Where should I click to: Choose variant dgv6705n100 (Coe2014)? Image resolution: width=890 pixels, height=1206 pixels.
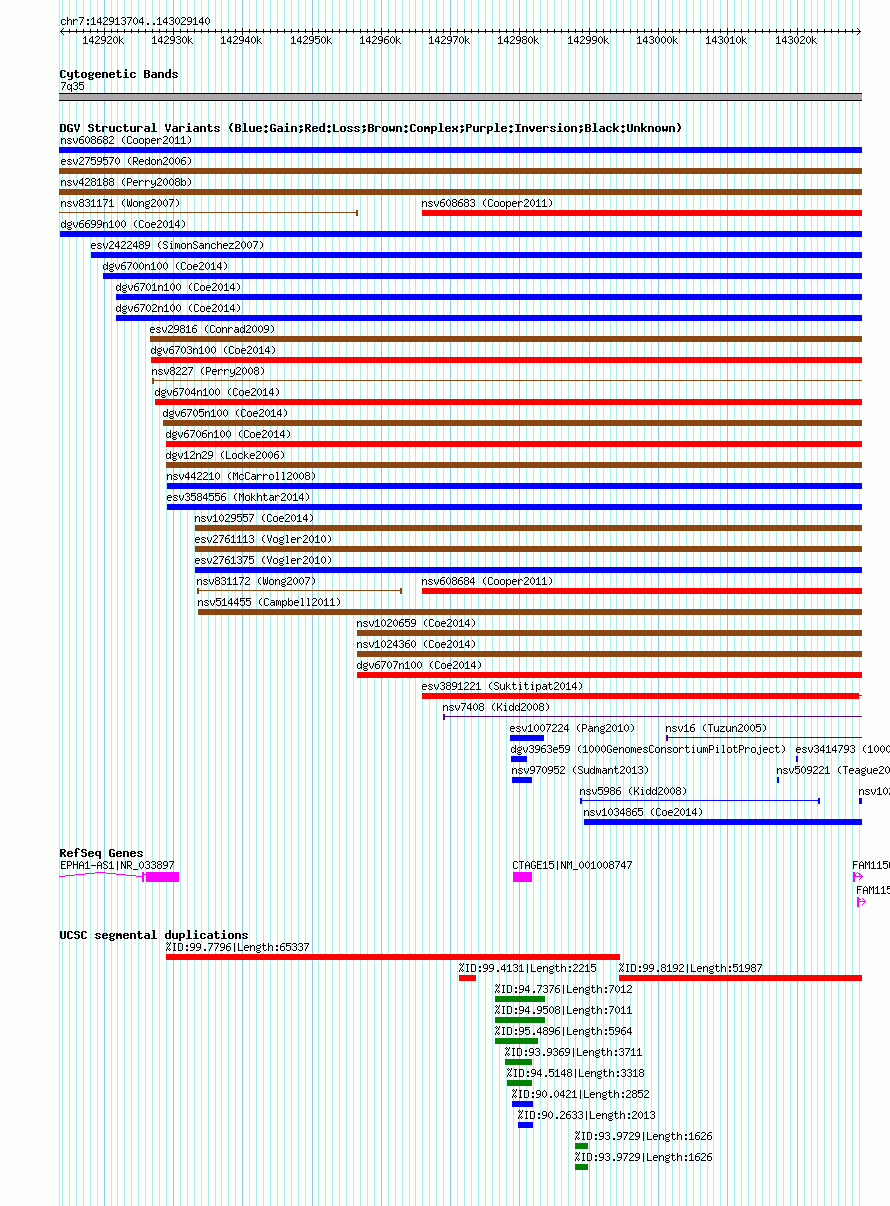tap(225, 413)
